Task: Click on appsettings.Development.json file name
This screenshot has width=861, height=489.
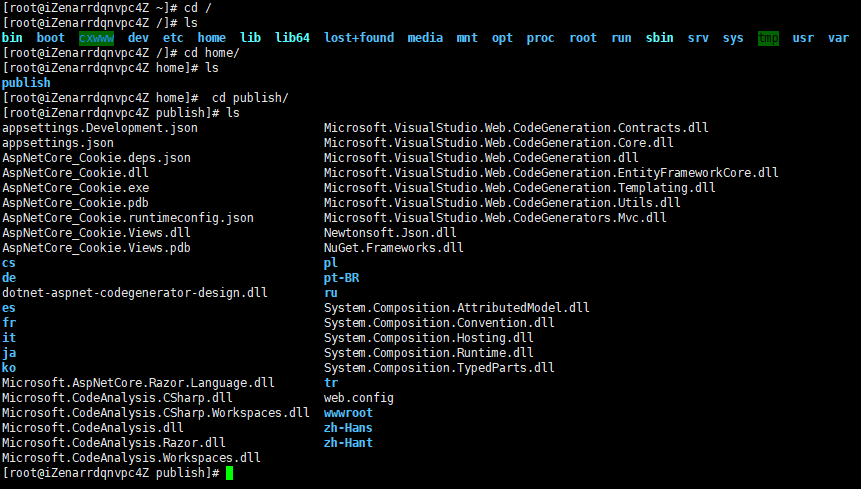Action: click(x=100, y=128)
